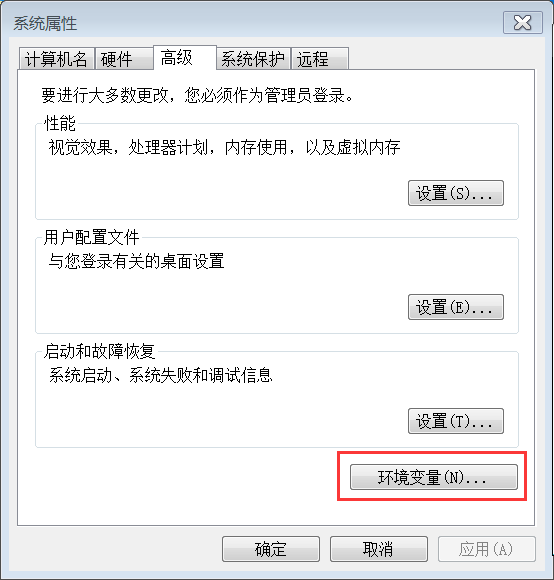Image resolution: width=554 pixels, height=580 pixels.
Task: Click the greyed-out 应用(A) button
Action: coord(487,549)
